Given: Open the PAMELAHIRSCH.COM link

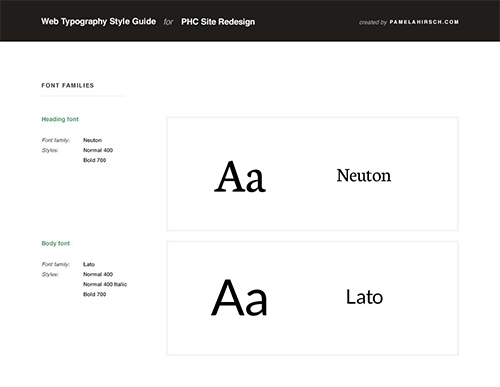Looking at the screenshot, I should pos(424,22).
